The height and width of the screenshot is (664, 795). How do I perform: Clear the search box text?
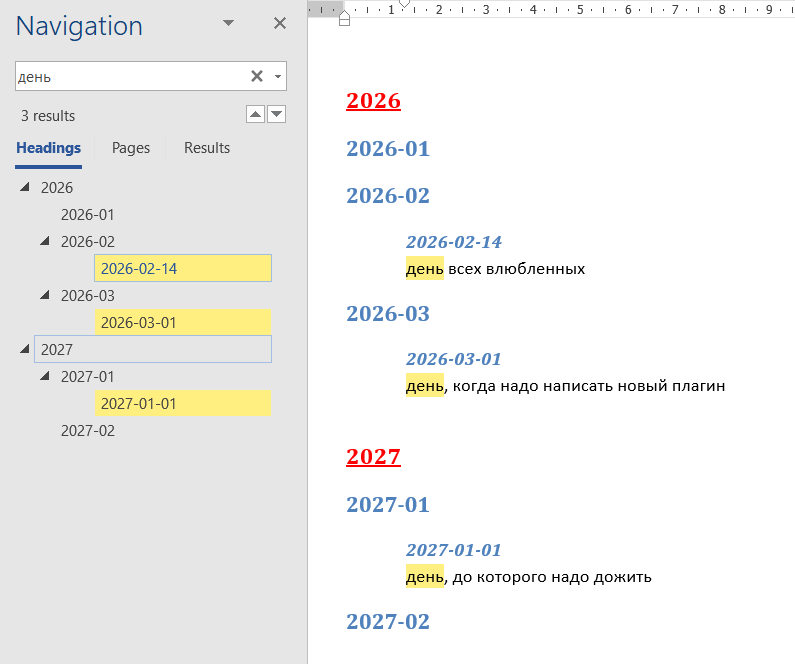(256, 76)
